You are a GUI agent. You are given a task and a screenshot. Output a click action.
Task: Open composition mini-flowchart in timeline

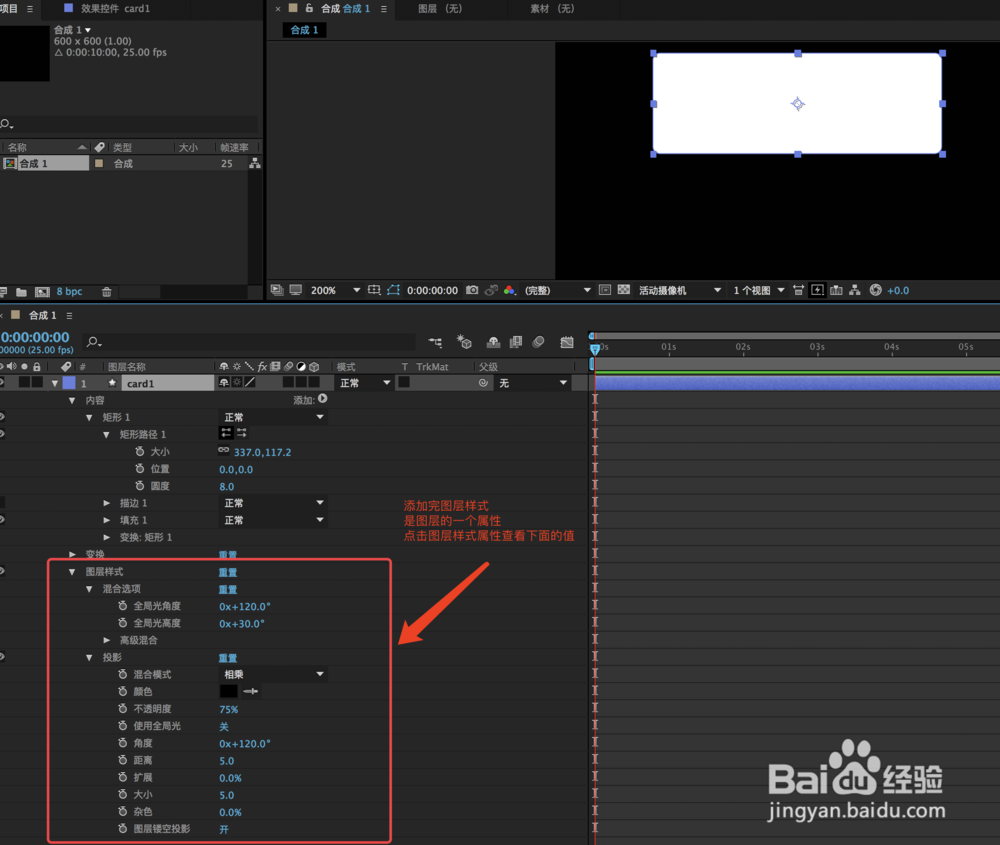coord(436,342)
